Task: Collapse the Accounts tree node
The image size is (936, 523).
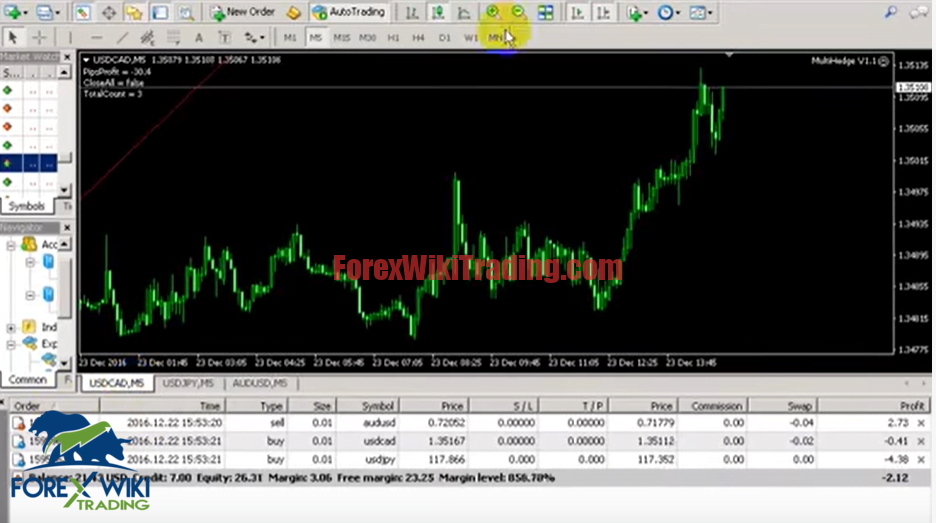Action: pos(11,245)
